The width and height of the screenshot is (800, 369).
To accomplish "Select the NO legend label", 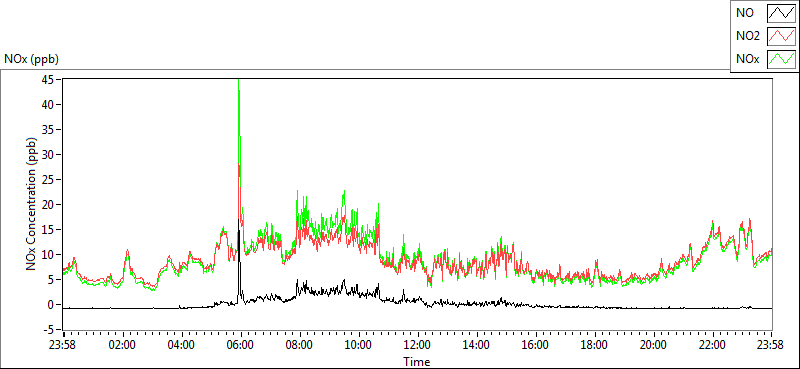I will (x=745, y=13).
